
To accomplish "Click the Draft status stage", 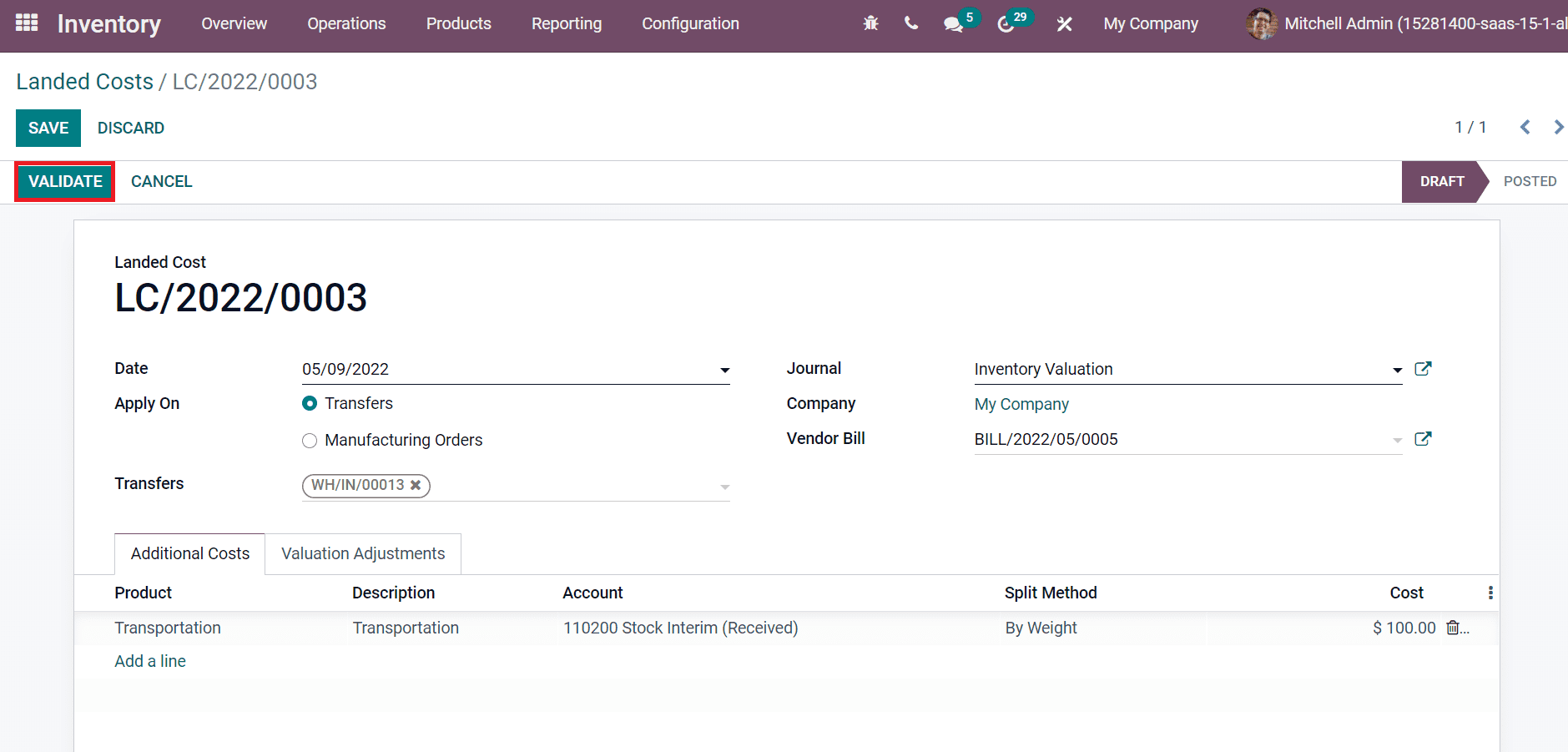I will pyautogui.click(x=1442, y=181).
